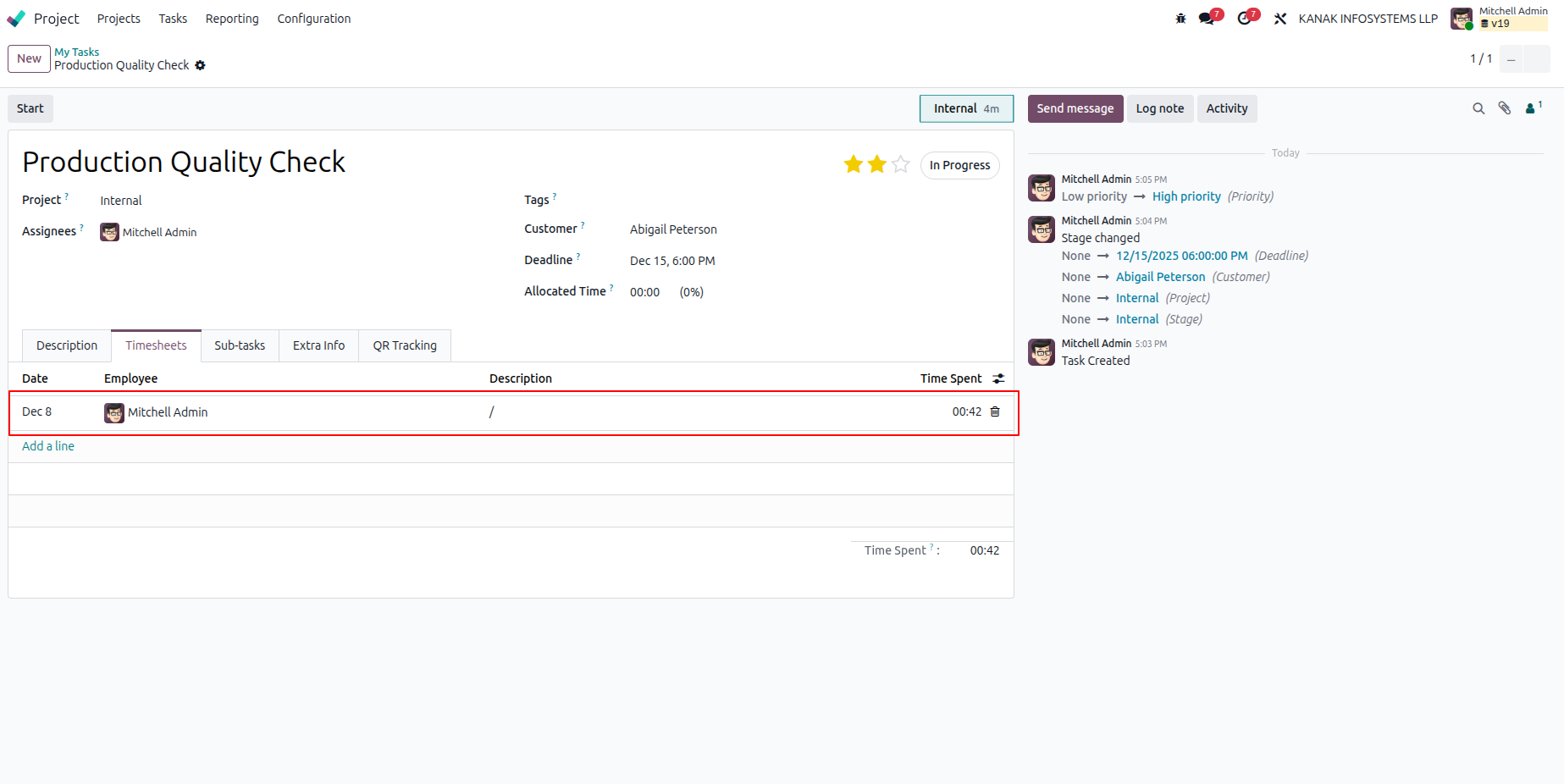Go to previous record in pager

point(1511,58)
